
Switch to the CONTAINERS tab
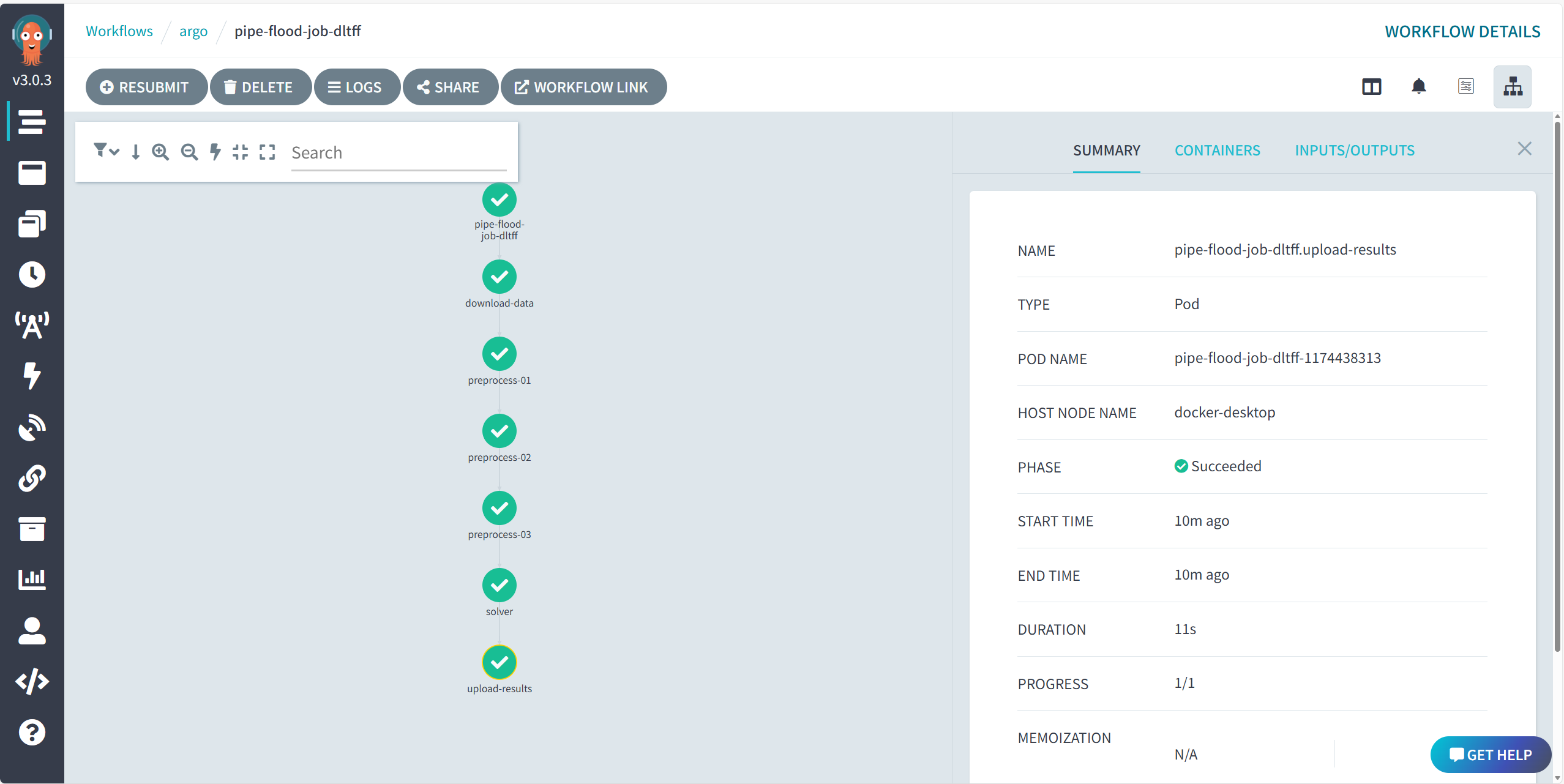[1217, 151]
